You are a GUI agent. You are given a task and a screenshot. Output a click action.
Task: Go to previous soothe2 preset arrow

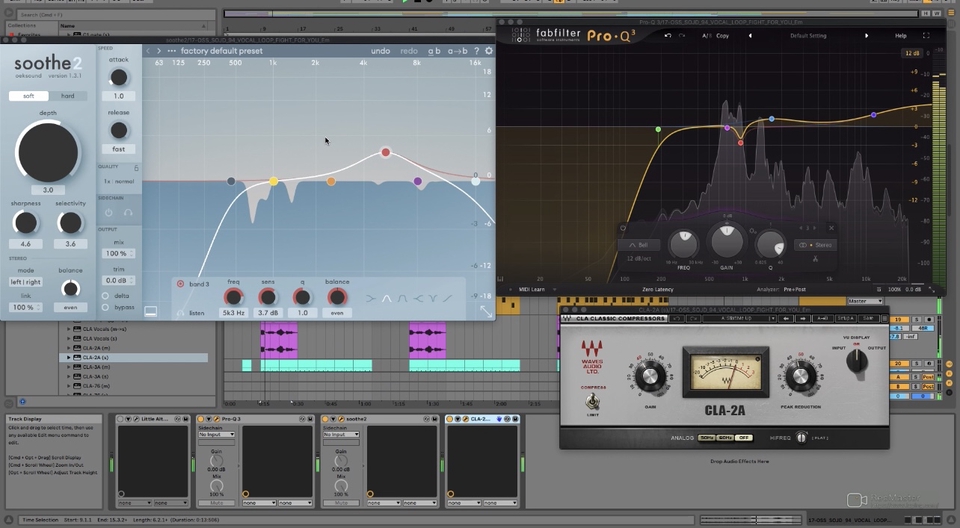[148, 51]
